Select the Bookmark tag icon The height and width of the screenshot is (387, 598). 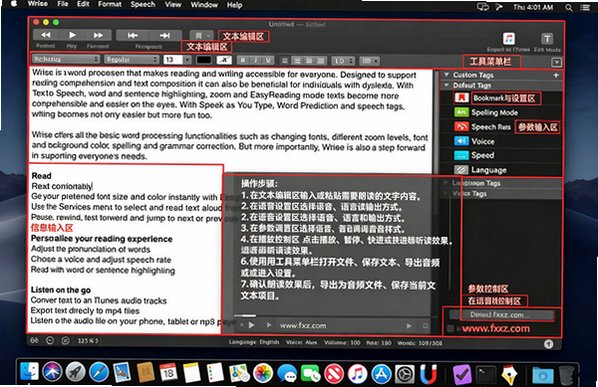461,98
